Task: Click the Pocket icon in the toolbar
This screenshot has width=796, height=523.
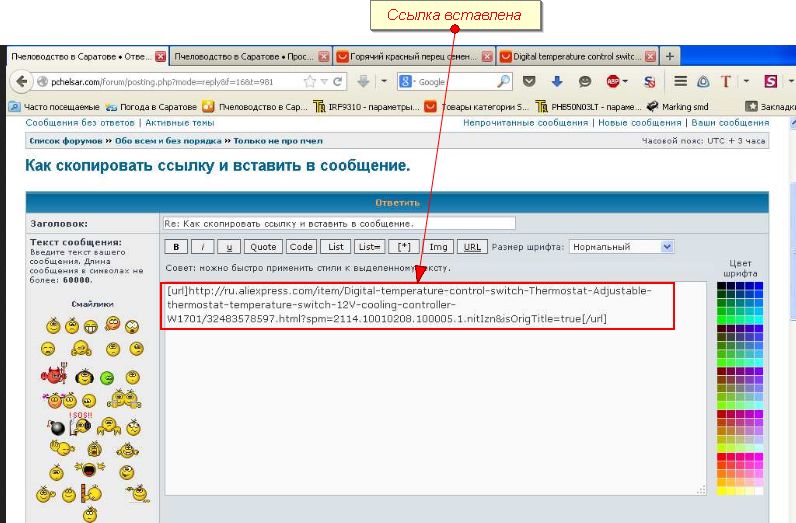Action: click(x=529, y=82)
